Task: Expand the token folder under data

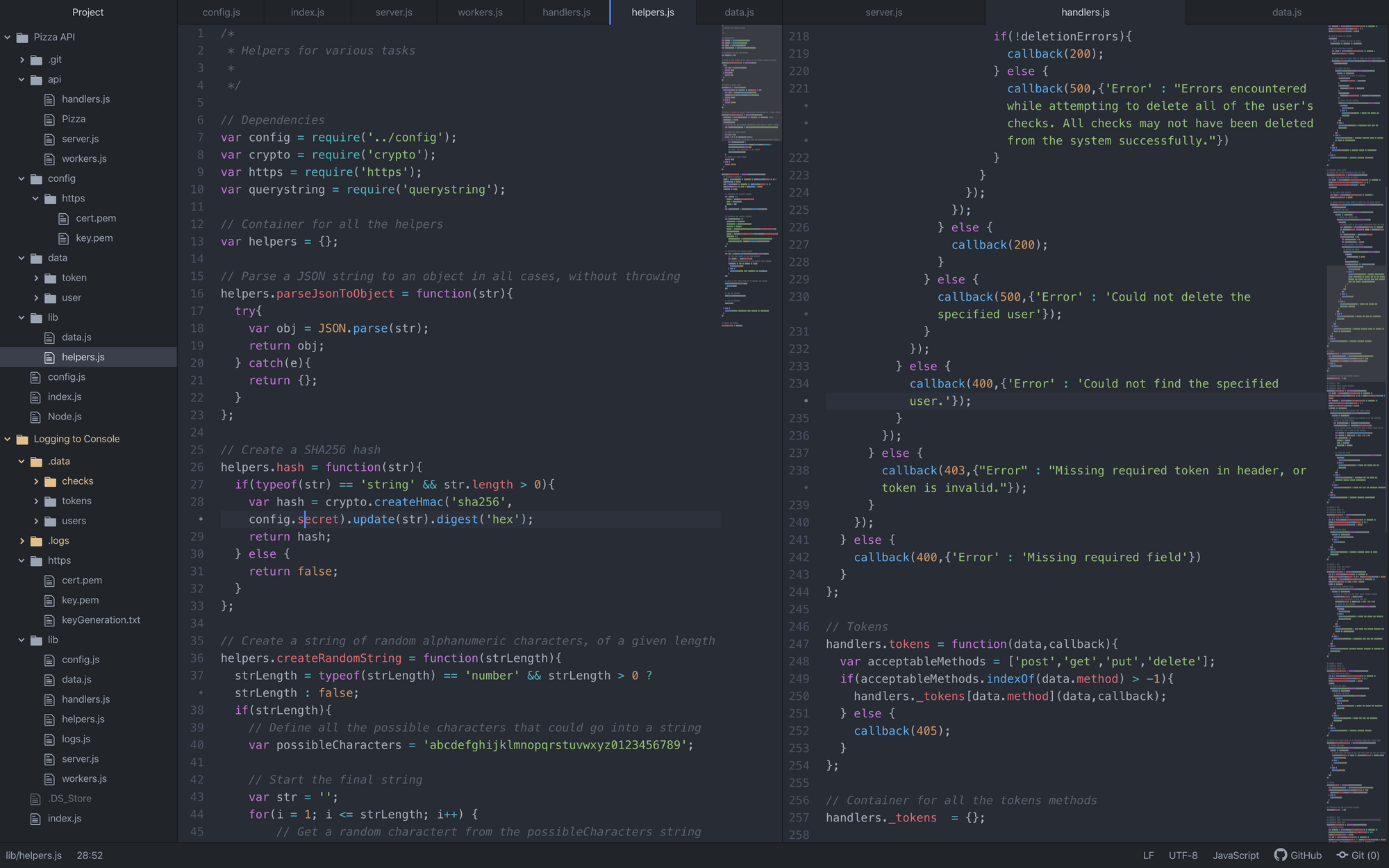Action: pyautogui.click(x=36, y=278)
